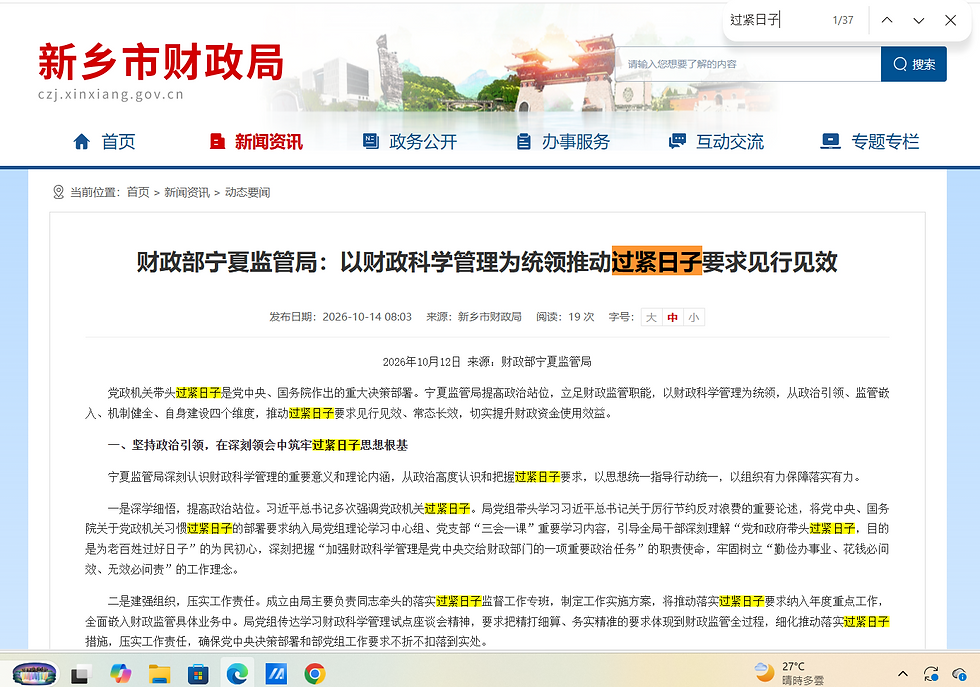The width and height of the screenshot is (980, 687).
Task: Open 新闻资讯 navigation menu item
Action: click(269, 141)
